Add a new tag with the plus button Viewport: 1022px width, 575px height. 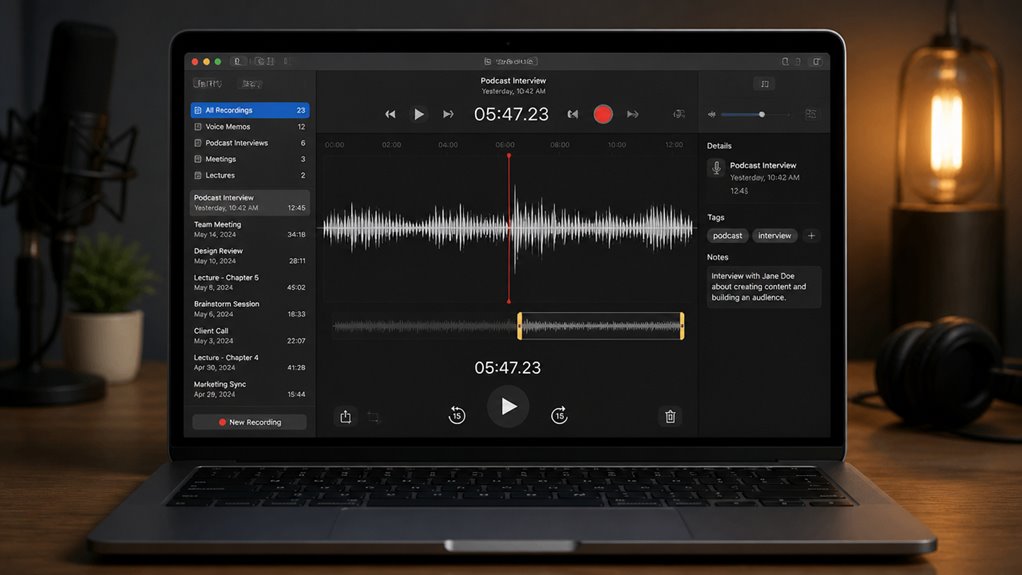tap(811, 235)
